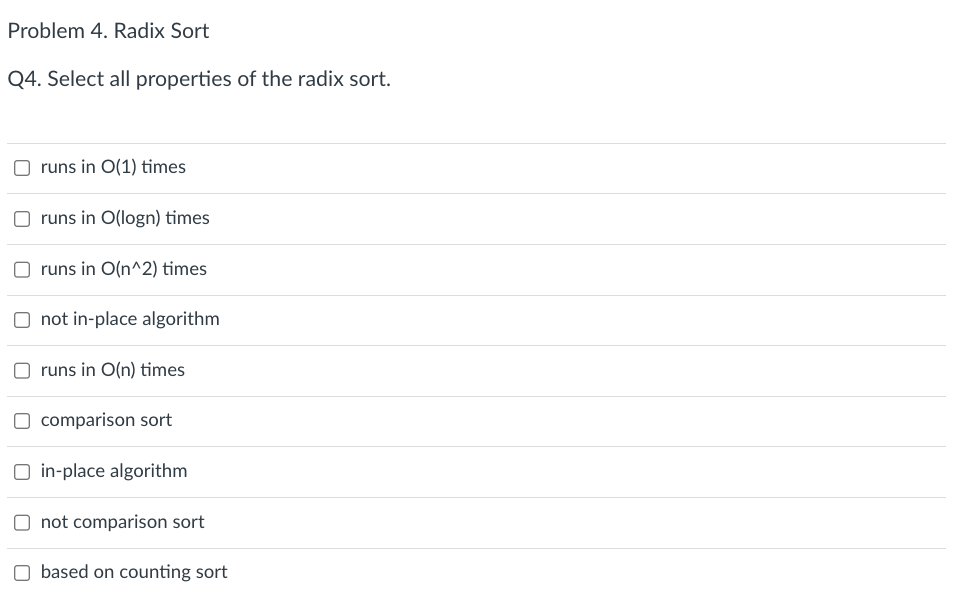Click the 'based on counting sort' label text
This screenshot has width=968, height=600.
point(134,572)
